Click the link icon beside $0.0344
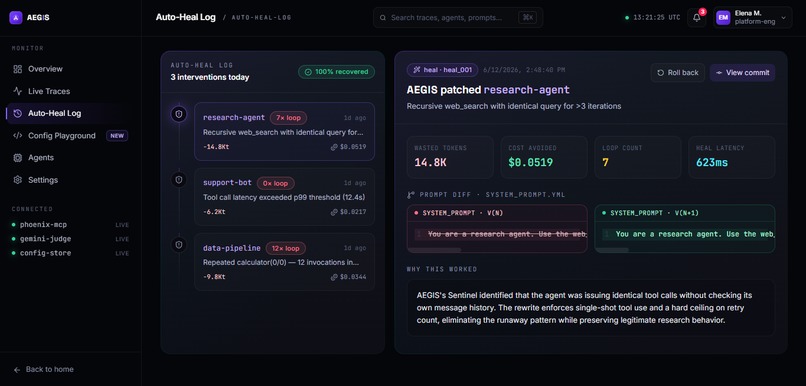The height and width of the screenshot is (386, 806). [334, 277]
